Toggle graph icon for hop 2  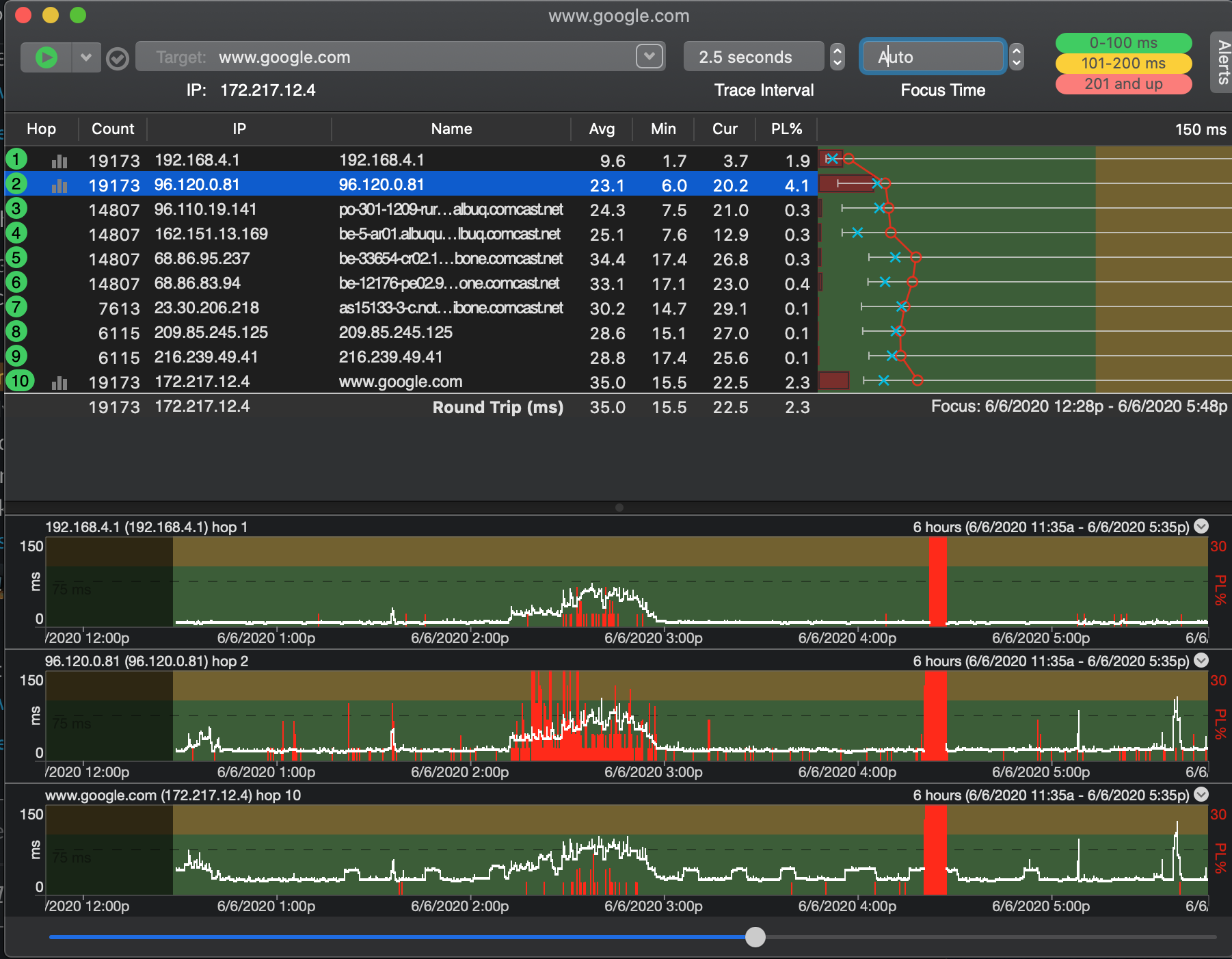pos(59,186)
